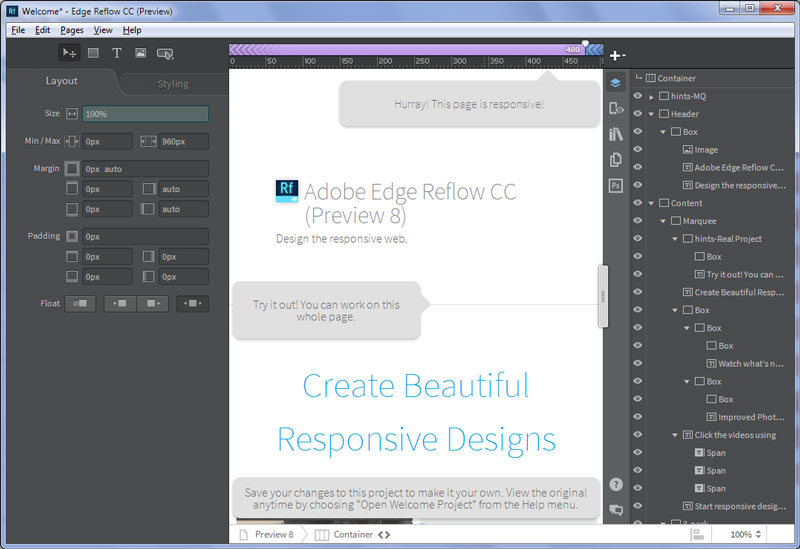Hide the Header layer

point(638,114)
